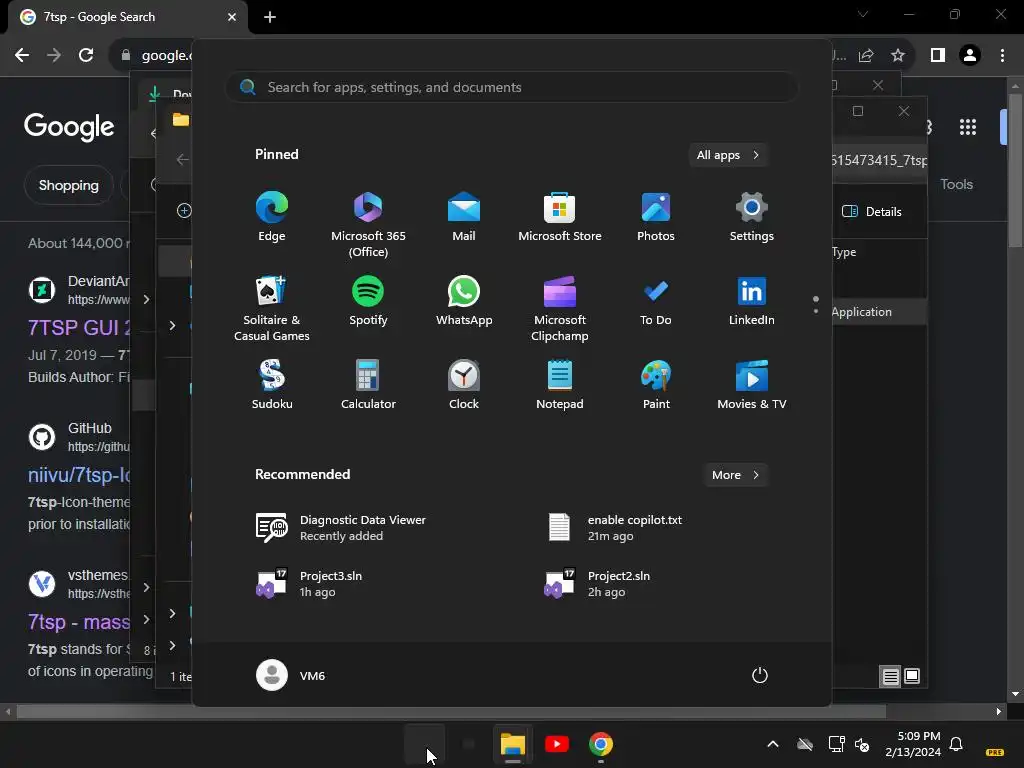
Task: Focus the Start menu search box
Action: (x=512, y=88)
